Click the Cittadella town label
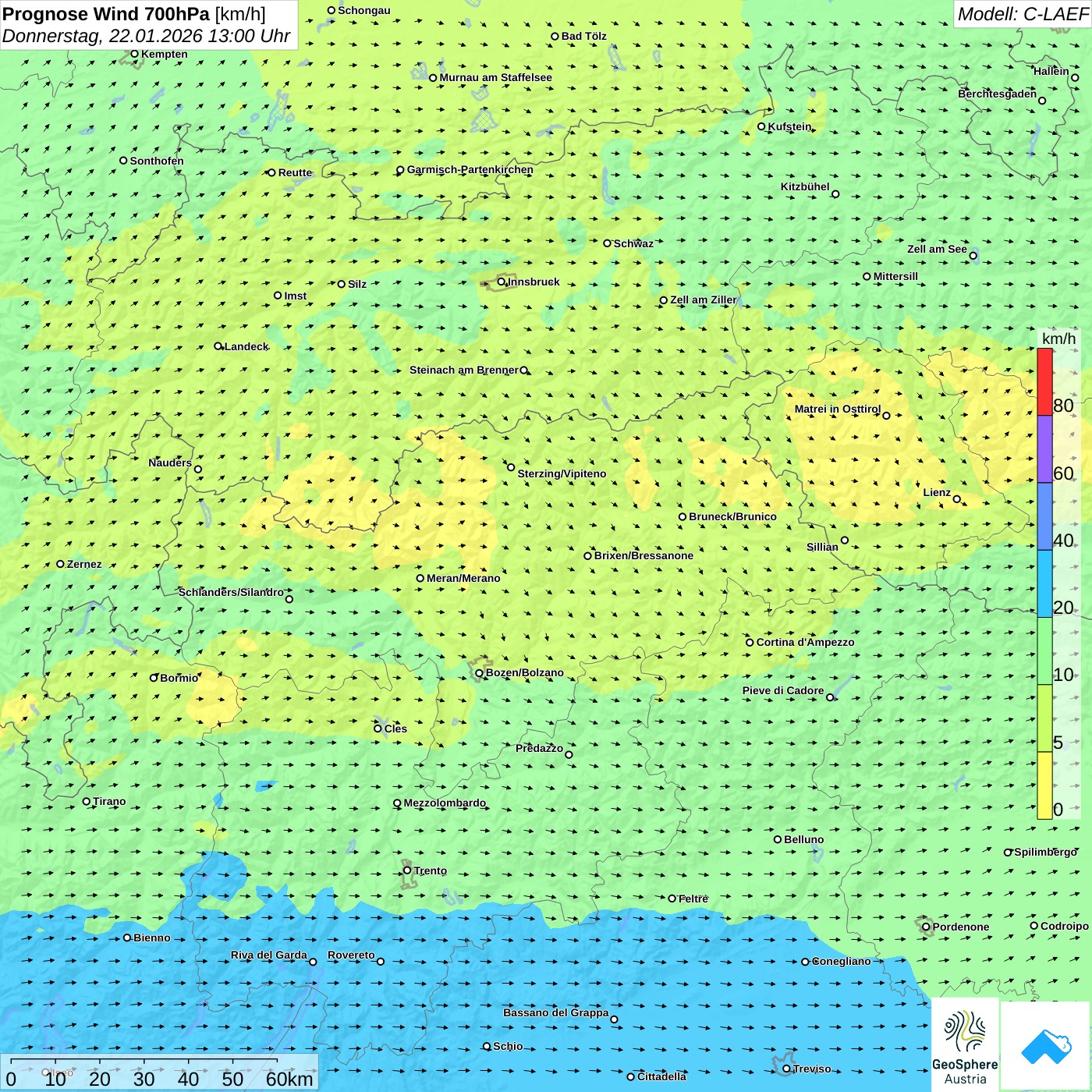Image resolution: width=1092 pixels, height=1092 pixels. click(661, 1076)
